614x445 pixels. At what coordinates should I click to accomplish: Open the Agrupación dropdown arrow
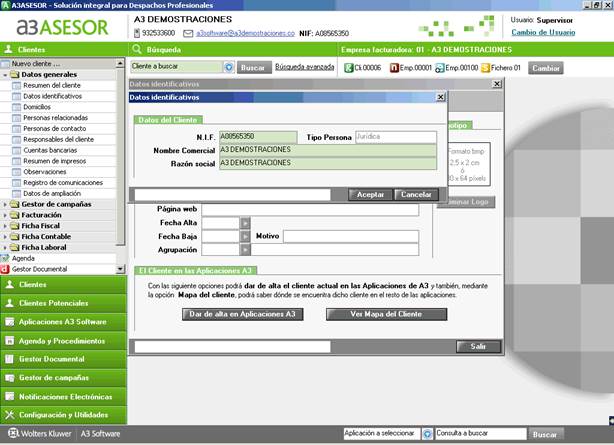[x=245, y=249]
